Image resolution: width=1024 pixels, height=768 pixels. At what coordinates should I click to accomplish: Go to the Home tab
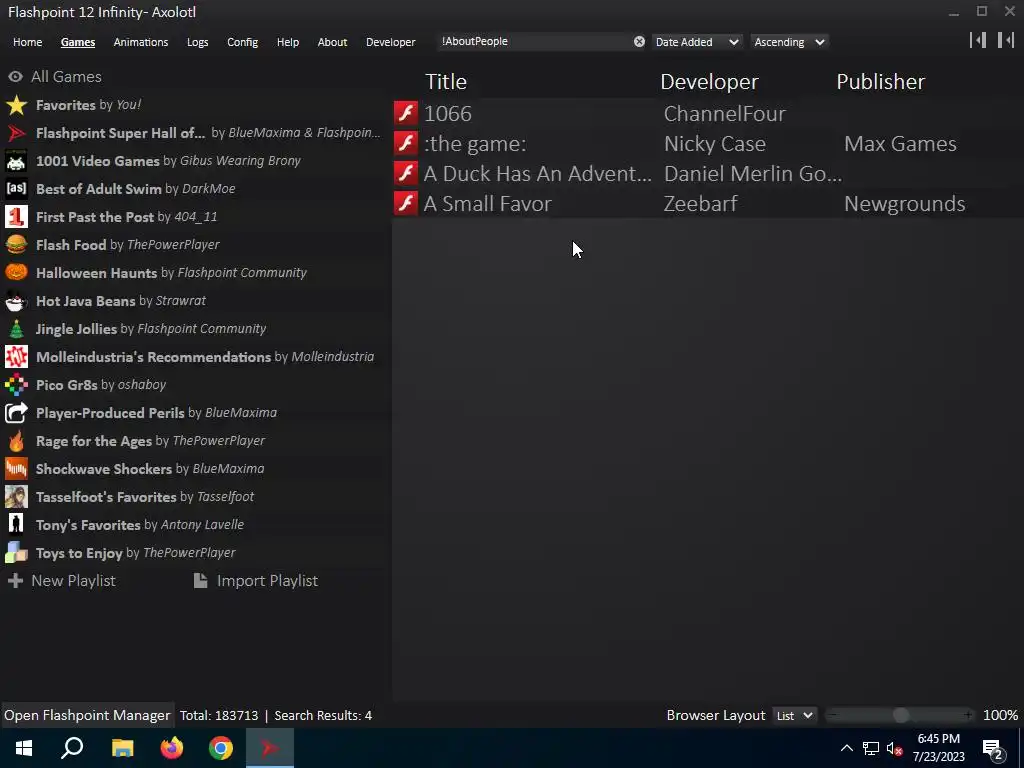[27, 42]
